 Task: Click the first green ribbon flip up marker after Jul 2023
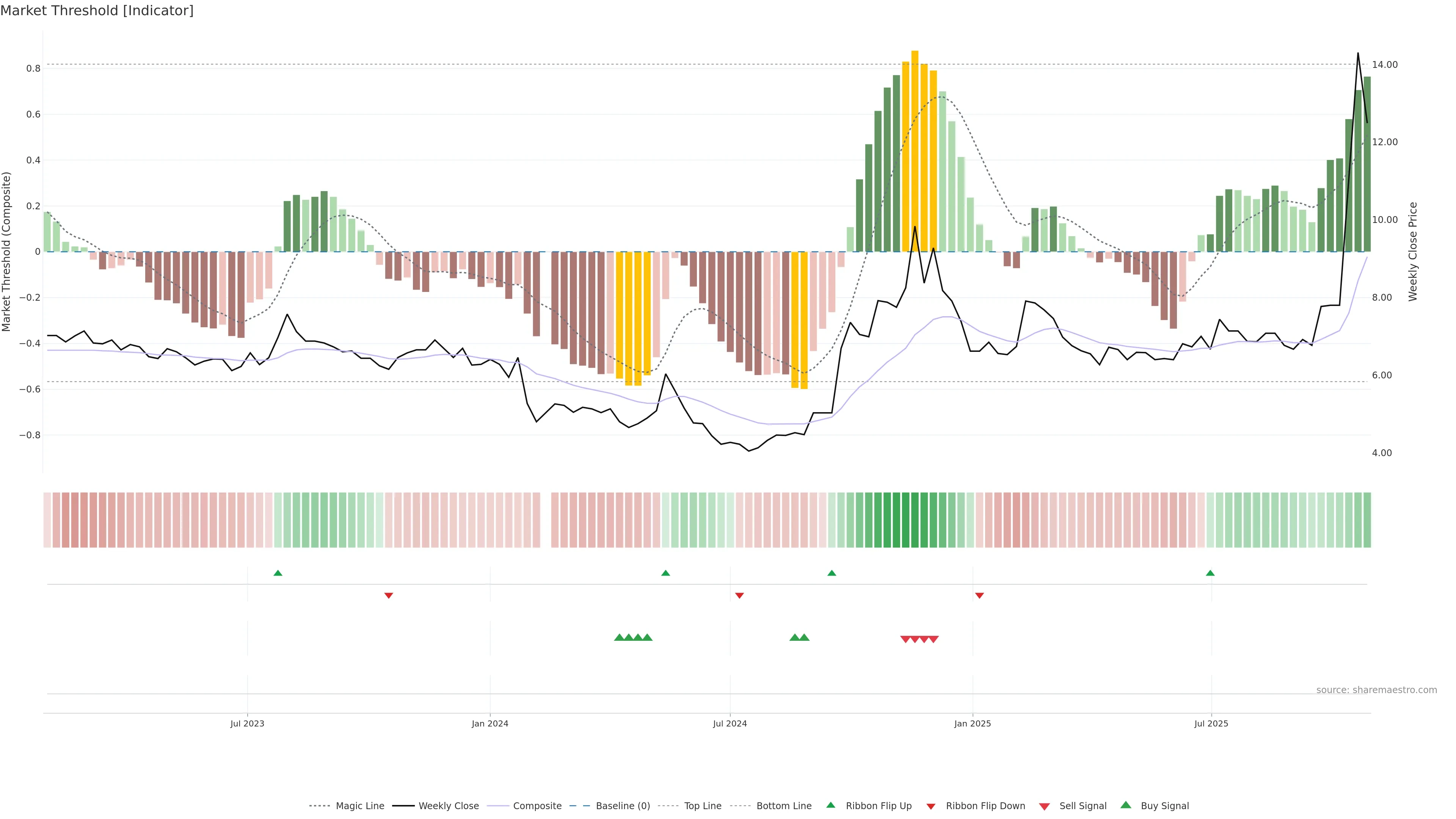click(278, 573)
